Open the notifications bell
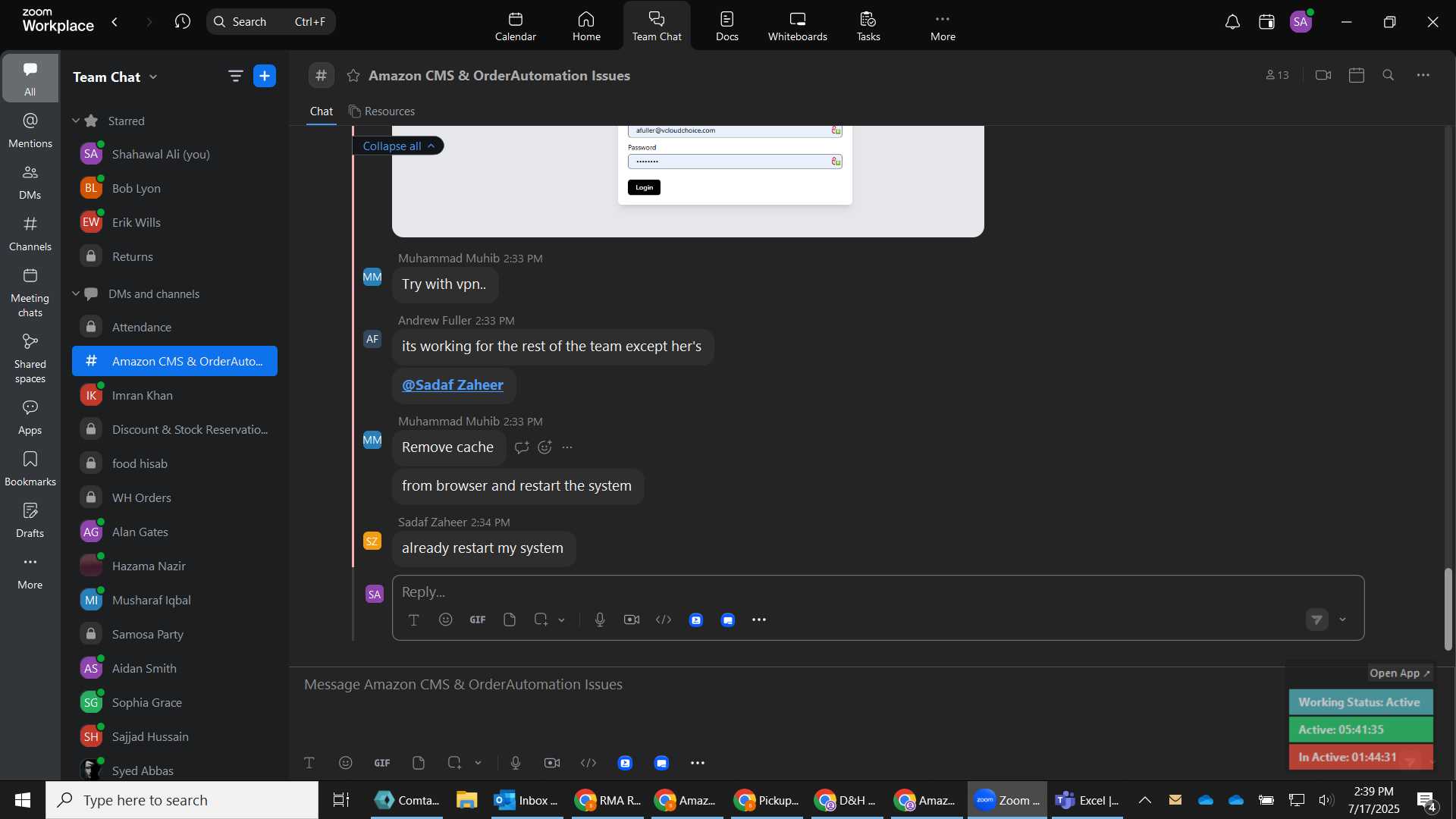 1232,22
